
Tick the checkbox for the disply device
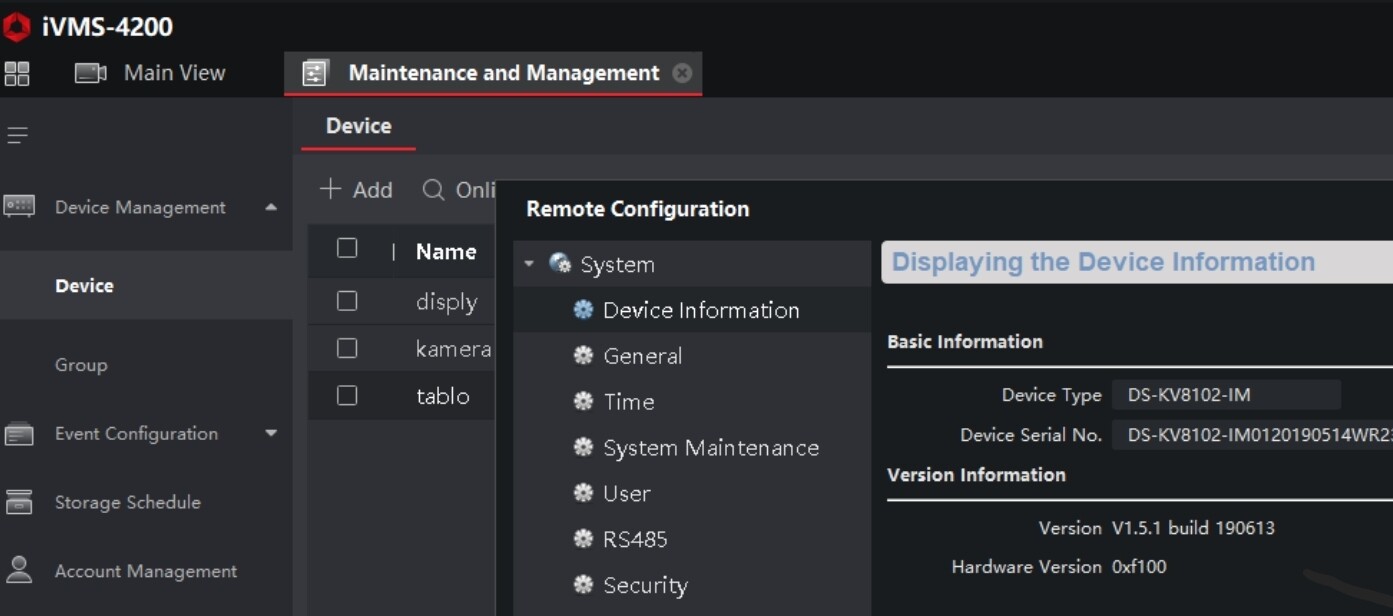pyautogui.click(x=347, y=301)
